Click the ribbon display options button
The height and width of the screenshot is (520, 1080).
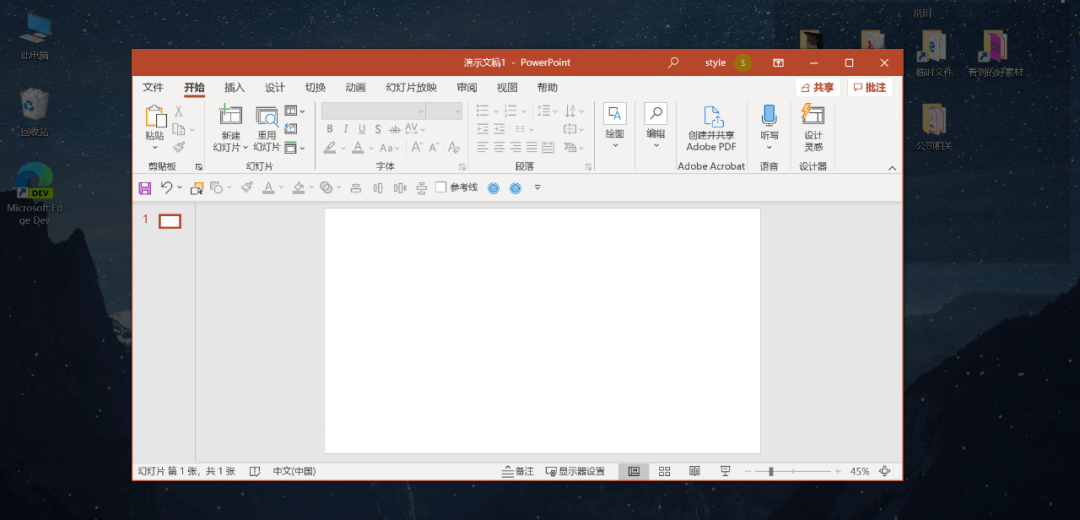(x=778, y=63)
